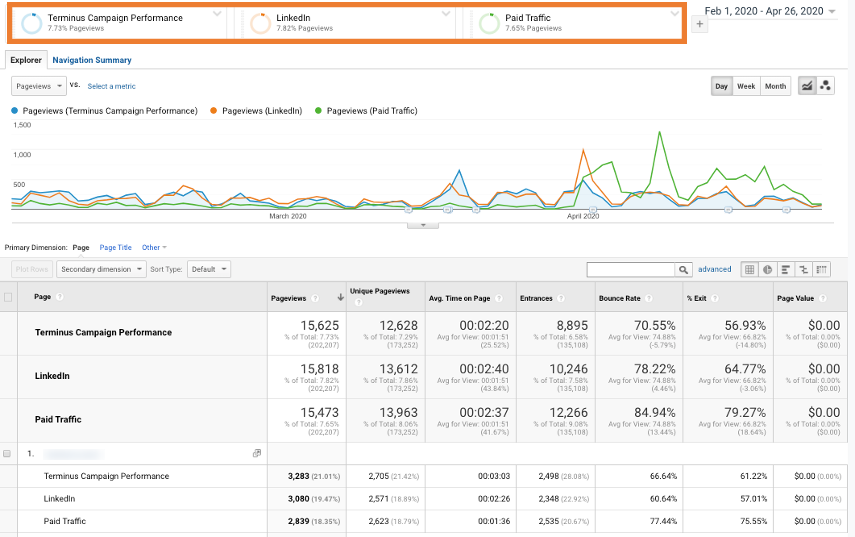Click help icon next to Bounce Rate header
The image size is (855, 537).
(648, 298)
